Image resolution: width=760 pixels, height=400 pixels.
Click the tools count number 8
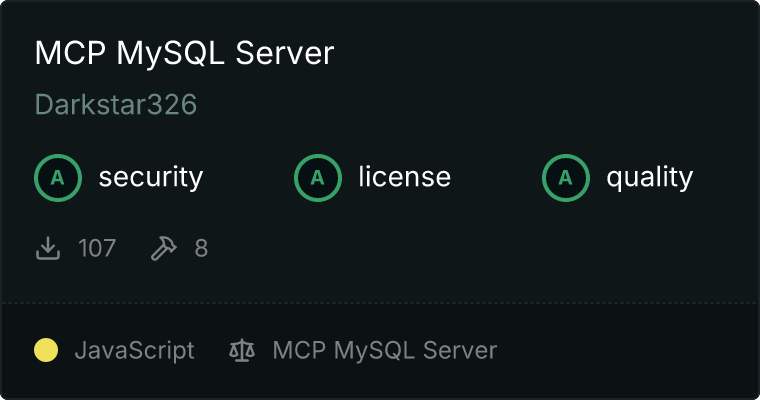click(201, 248)
